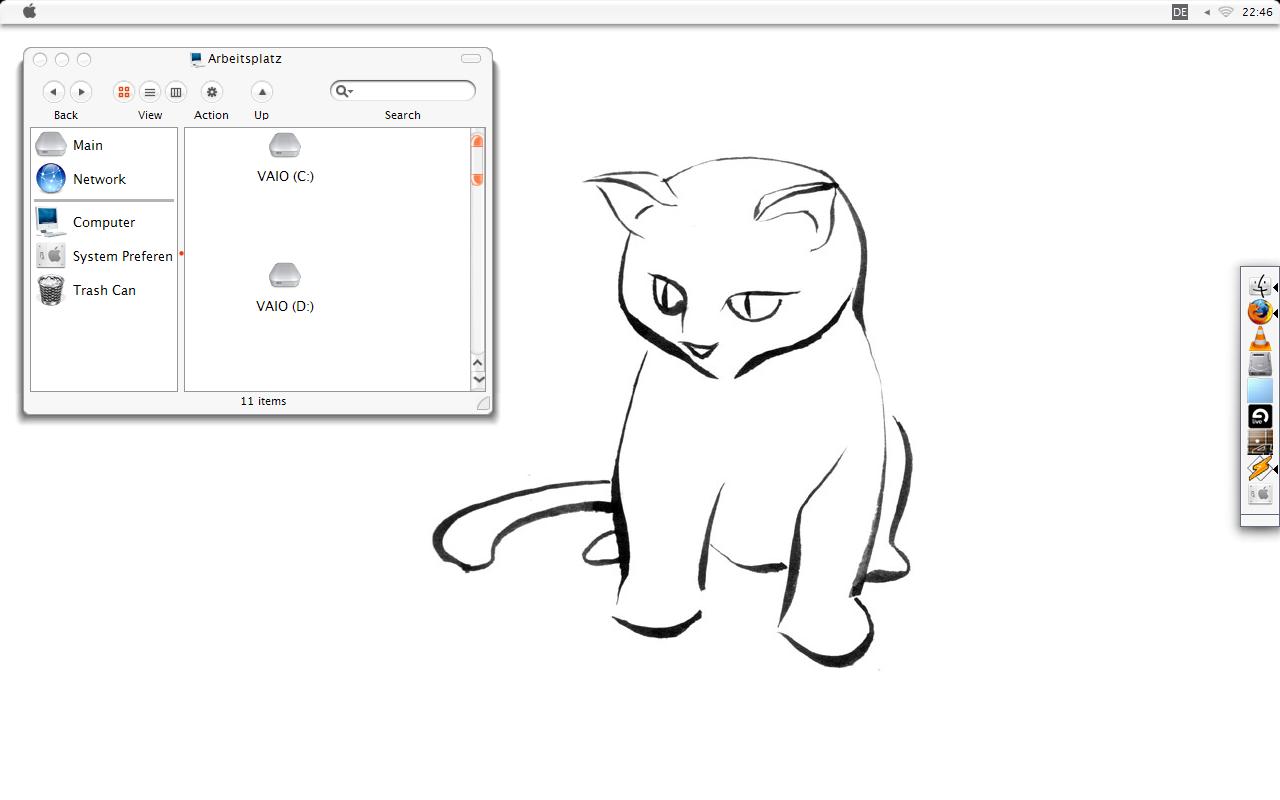This screenshot has height=800, width=1280.
Task: Click the scroll down arrow
Action: point(478,379)
